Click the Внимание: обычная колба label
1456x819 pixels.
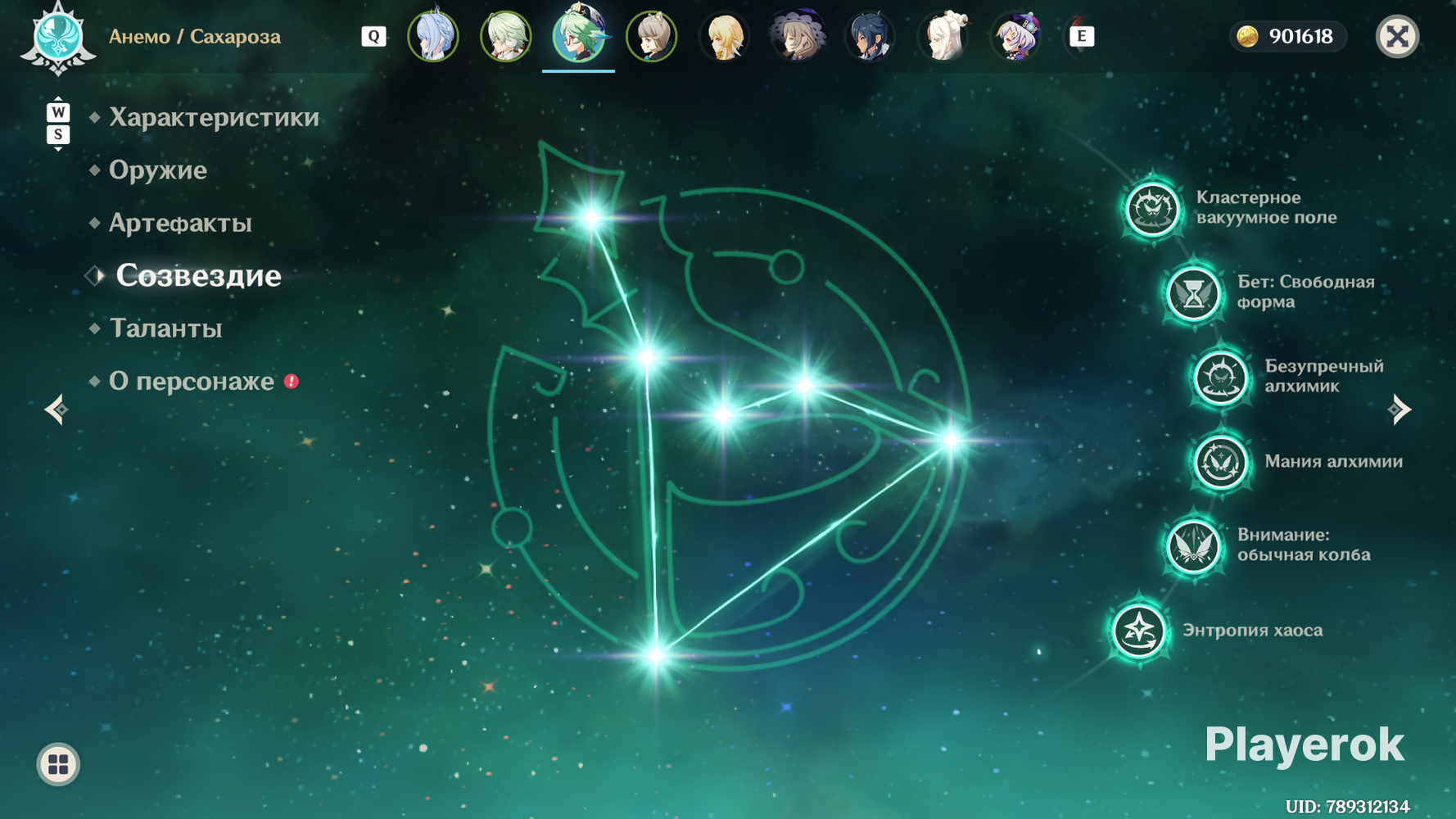tap(1303, 545)
